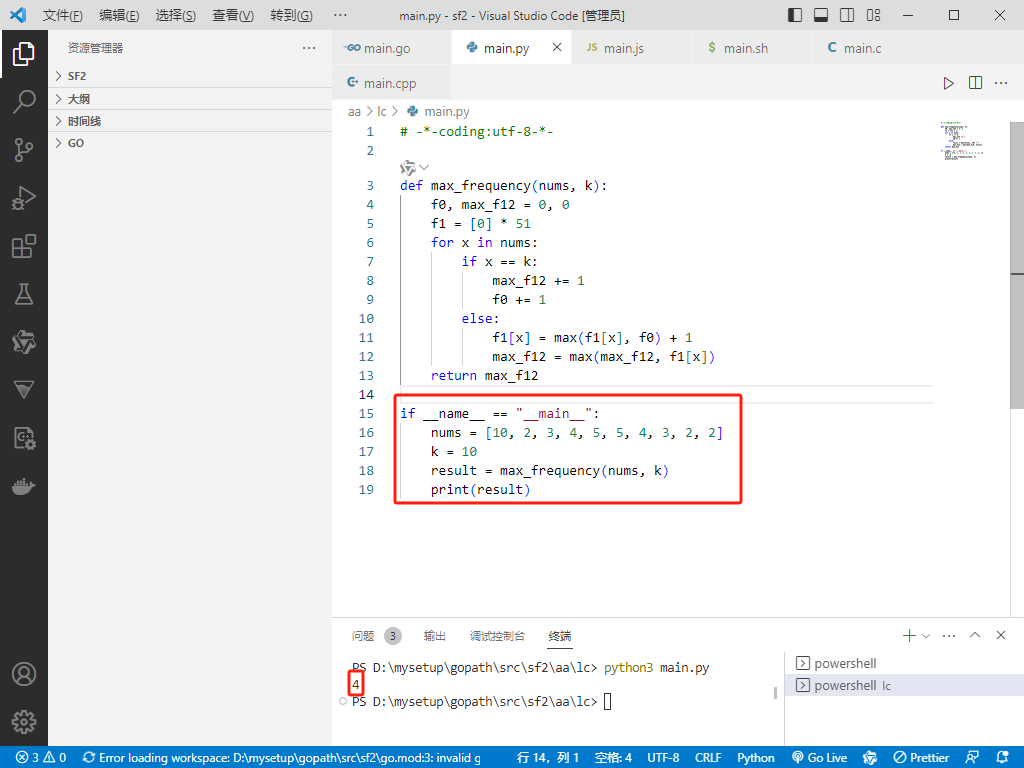1024x768 pixels.
Task: Open code lens dropdown above max_frequency
Action: (x=424, y=168)
